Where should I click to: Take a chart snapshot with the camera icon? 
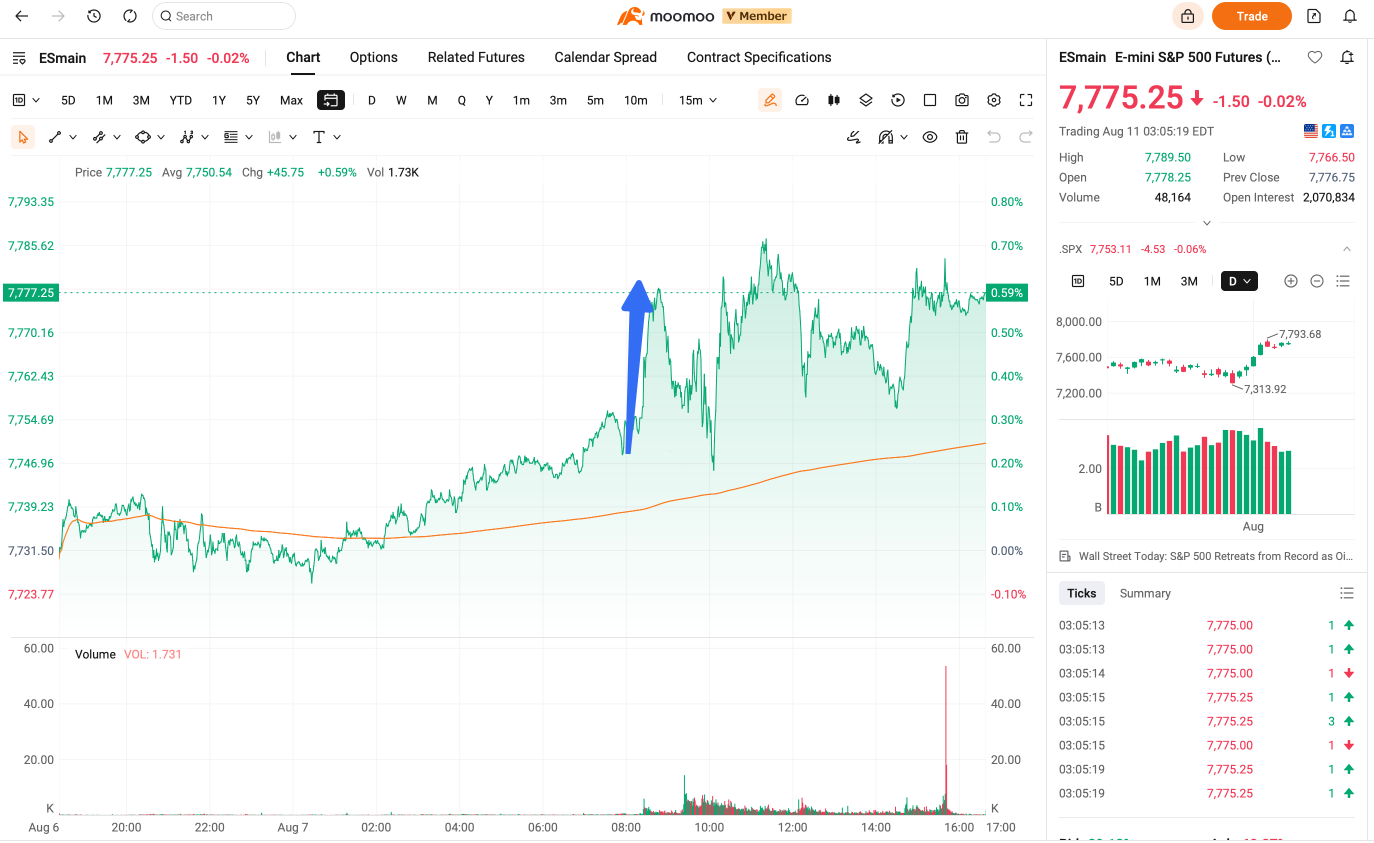(x=962, y=100)
